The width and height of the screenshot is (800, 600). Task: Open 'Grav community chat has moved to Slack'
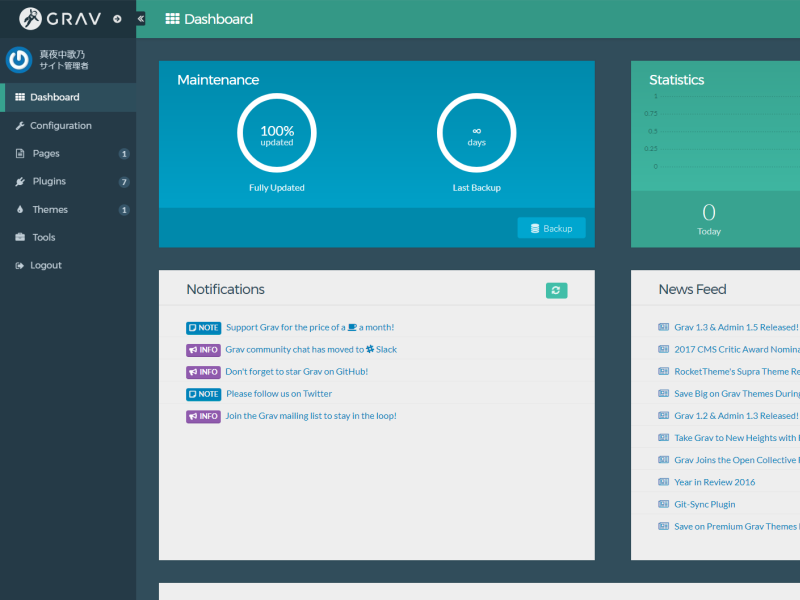[x=311, y=349]
